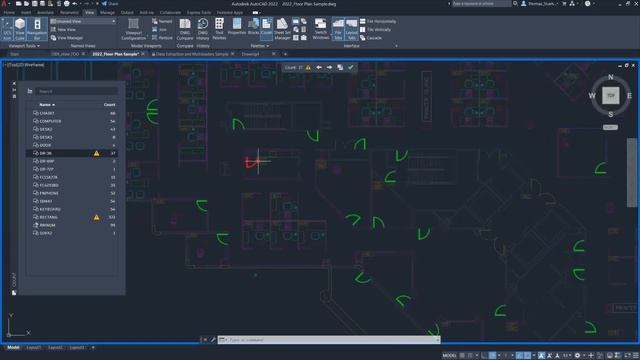Click the Join viewports icon
The height and width of the screenshot is (360, 640).
(x=155, y=29)
